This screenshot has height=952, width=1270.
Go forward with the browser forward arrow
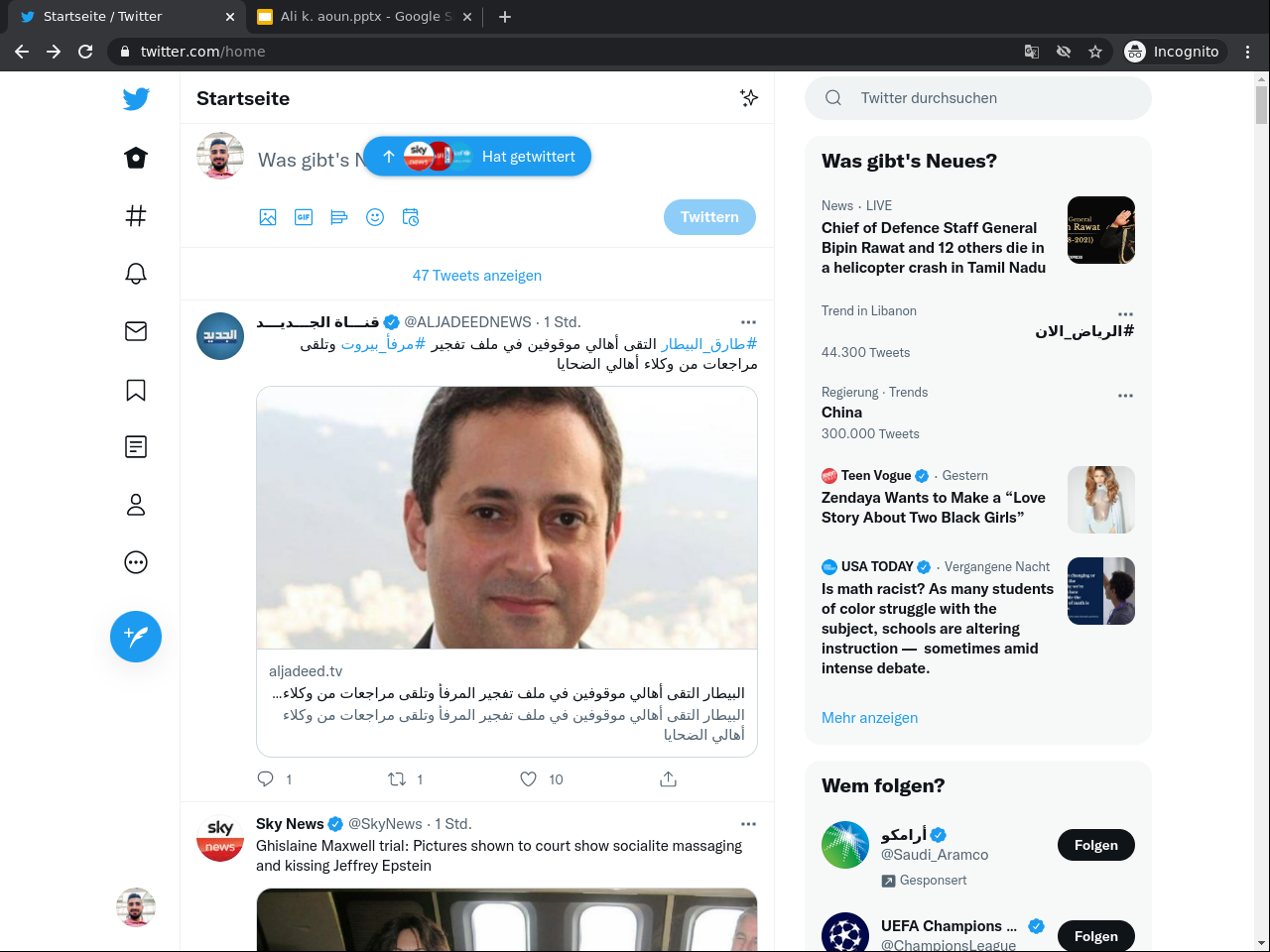click(x=54, y=52)
